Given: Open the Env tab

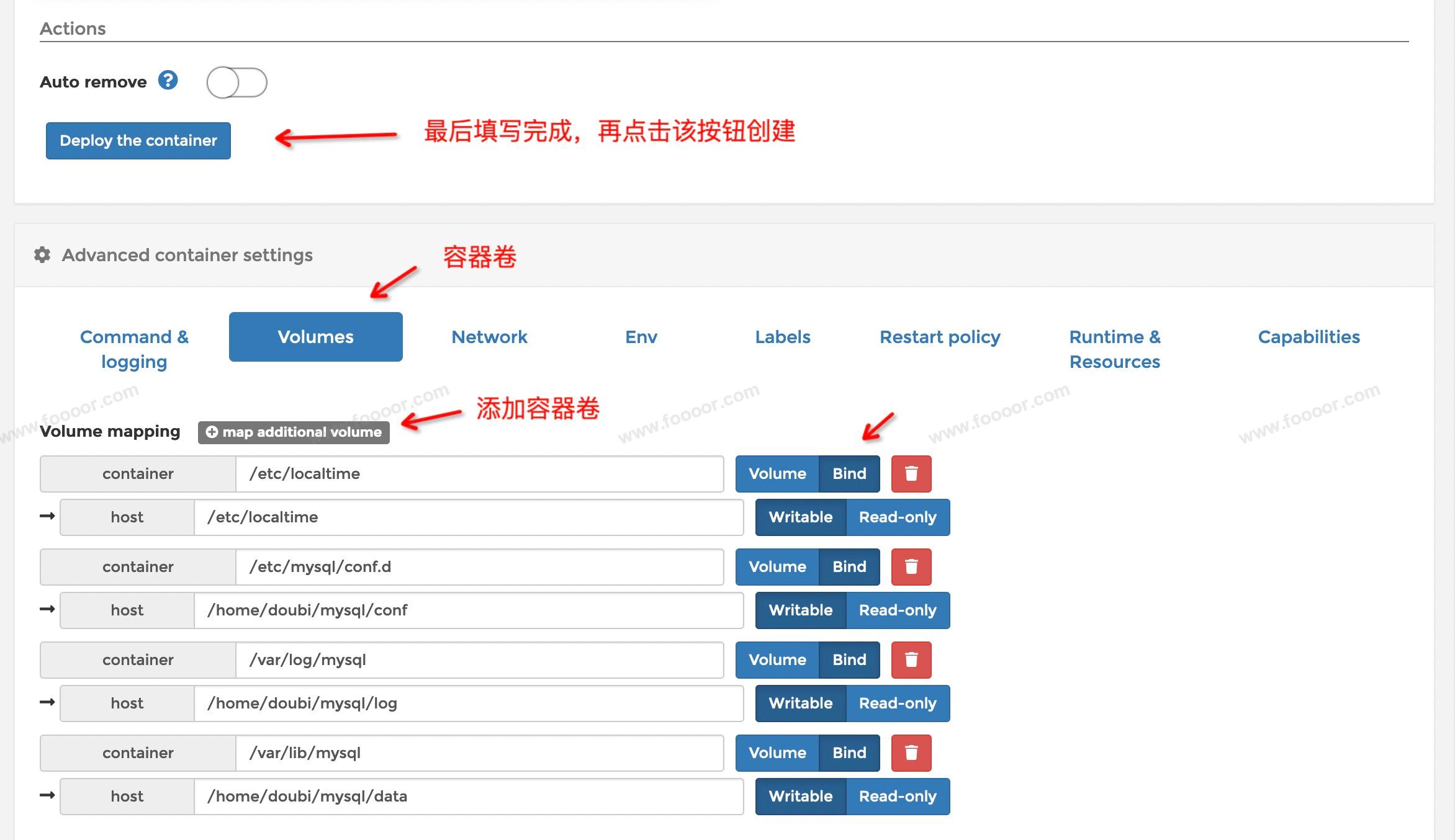Looking at the screenshot, I should [641, 337].
